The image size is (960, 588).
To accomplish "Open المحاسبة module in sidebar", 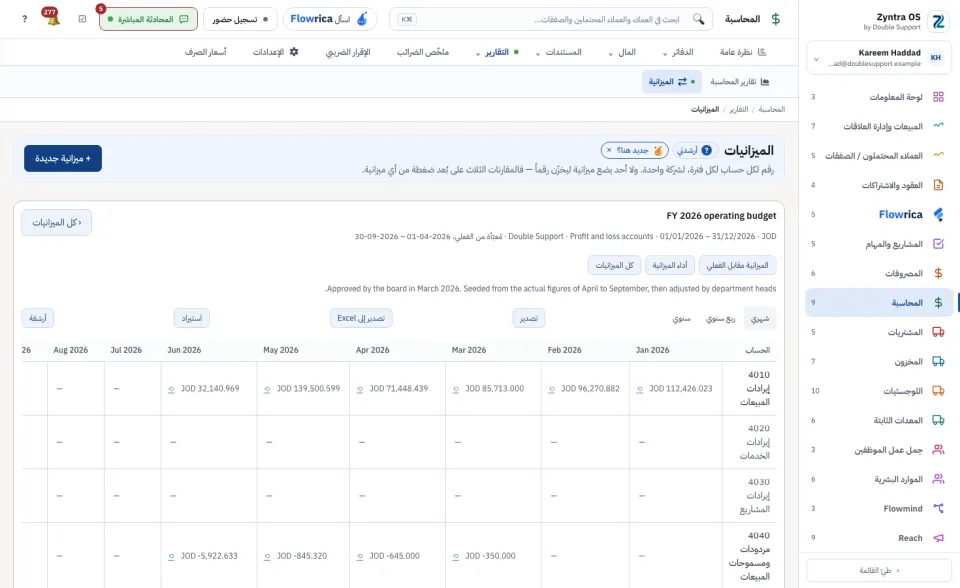I will point(879,303).
